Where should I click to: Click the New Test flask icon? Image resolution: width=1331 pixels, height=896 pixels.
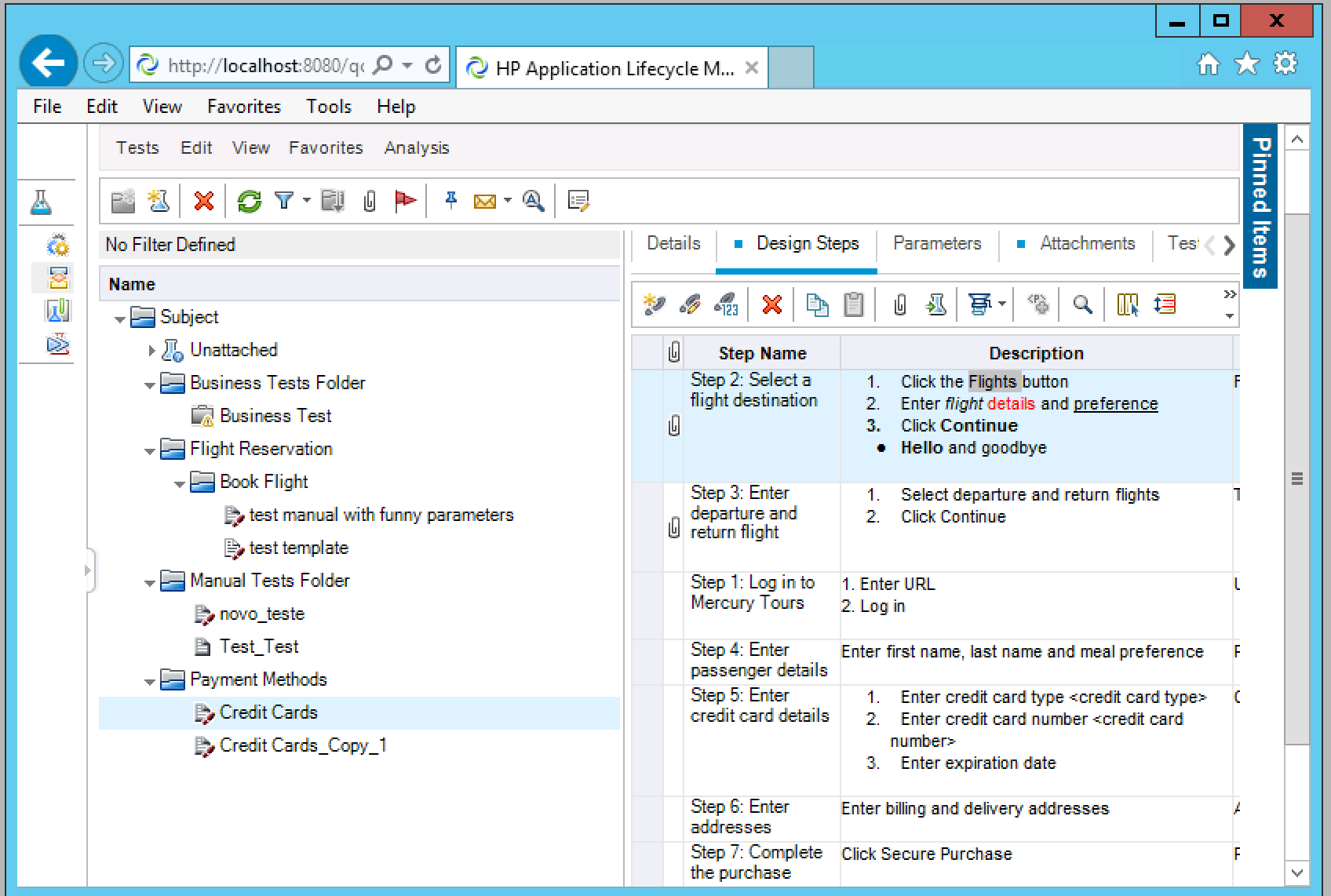[x=159, y=202]
